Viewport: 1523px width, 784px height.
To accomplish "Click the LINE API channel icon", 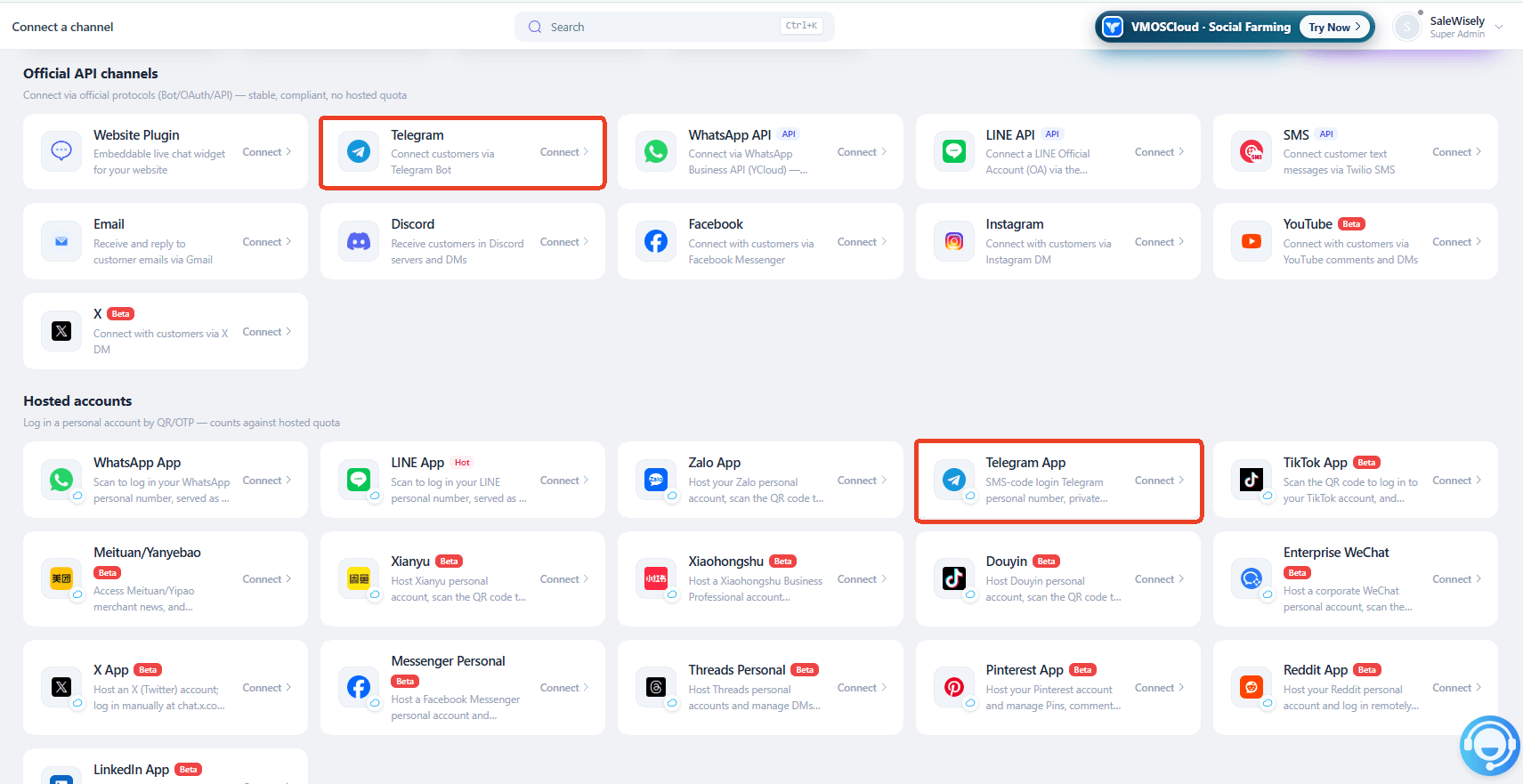I will 954,151.
